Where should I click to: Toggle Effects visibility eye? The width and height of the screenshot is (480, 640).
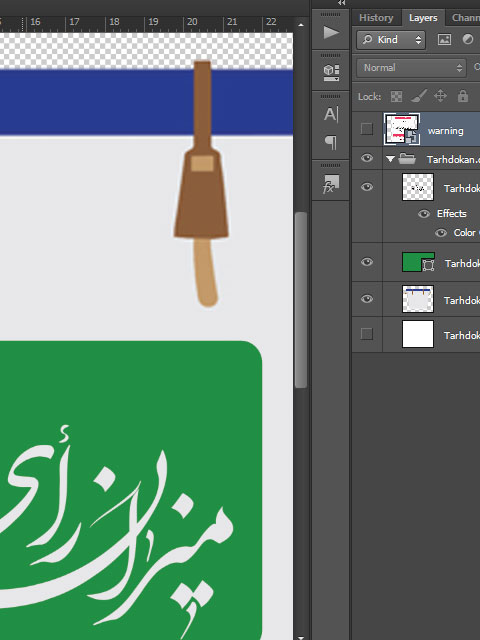point(424,213)
